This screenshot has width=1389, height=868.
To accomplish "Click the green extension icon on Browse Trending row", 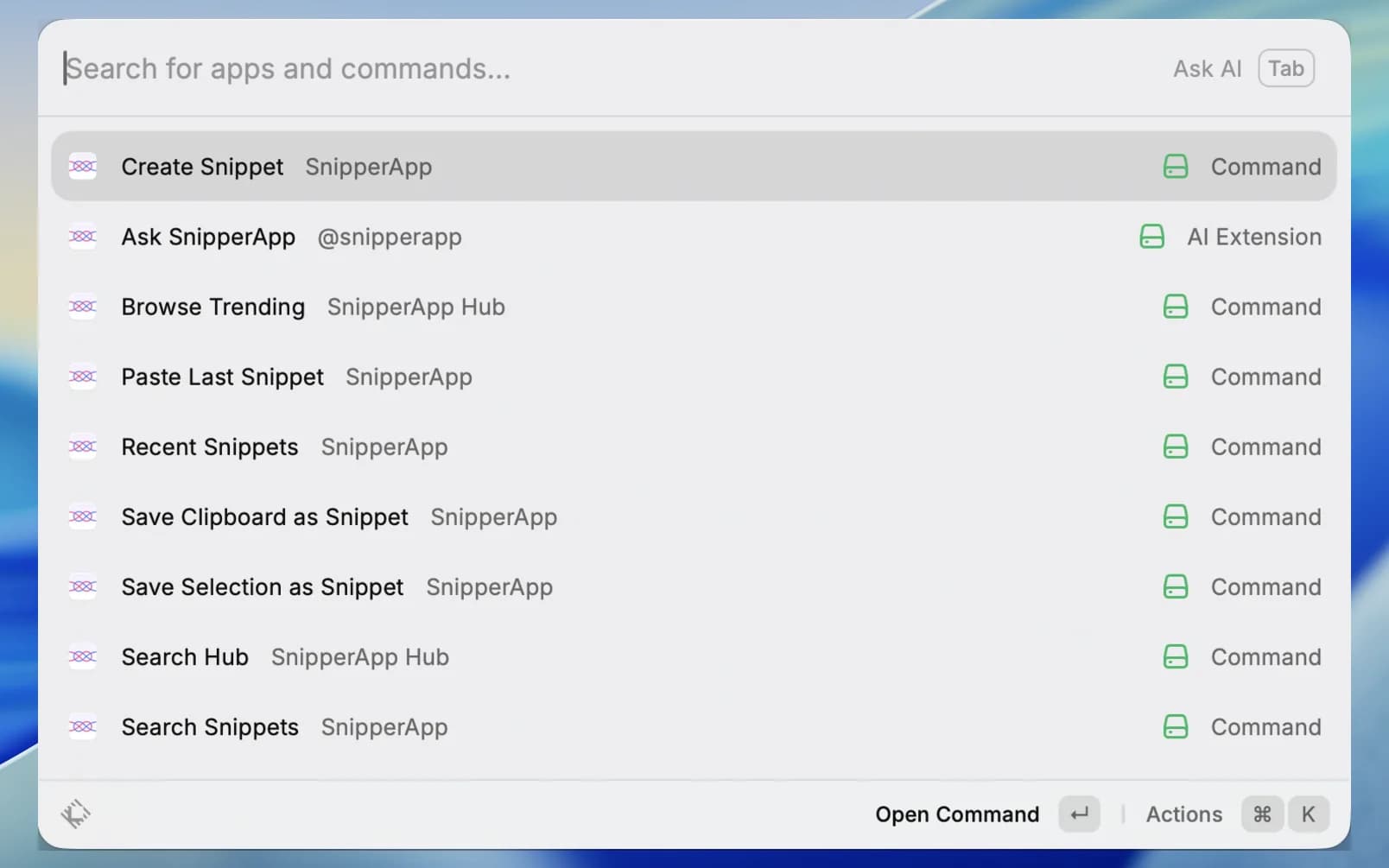I will coord(1176,307).
